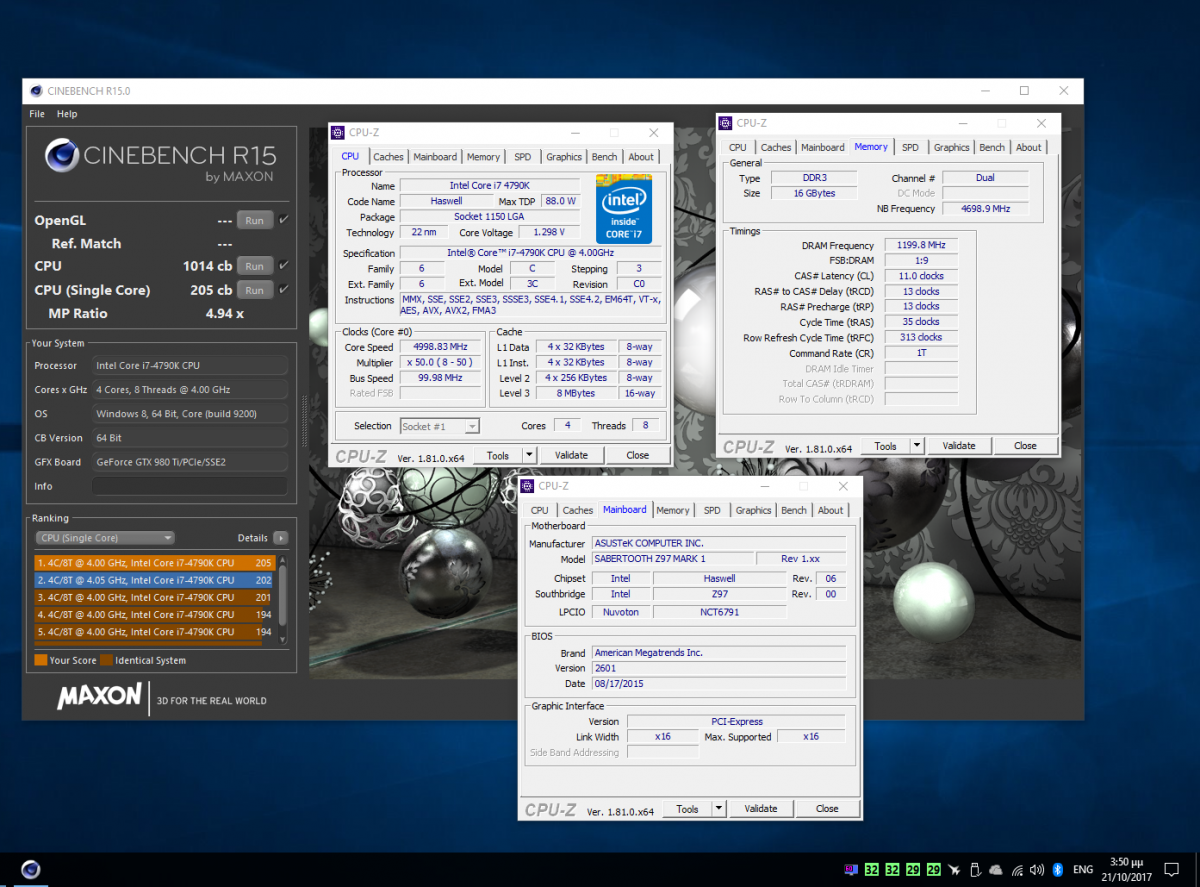Open Tools dropdown arrow in CPU-Z Mainboard window

pos(719,808)
